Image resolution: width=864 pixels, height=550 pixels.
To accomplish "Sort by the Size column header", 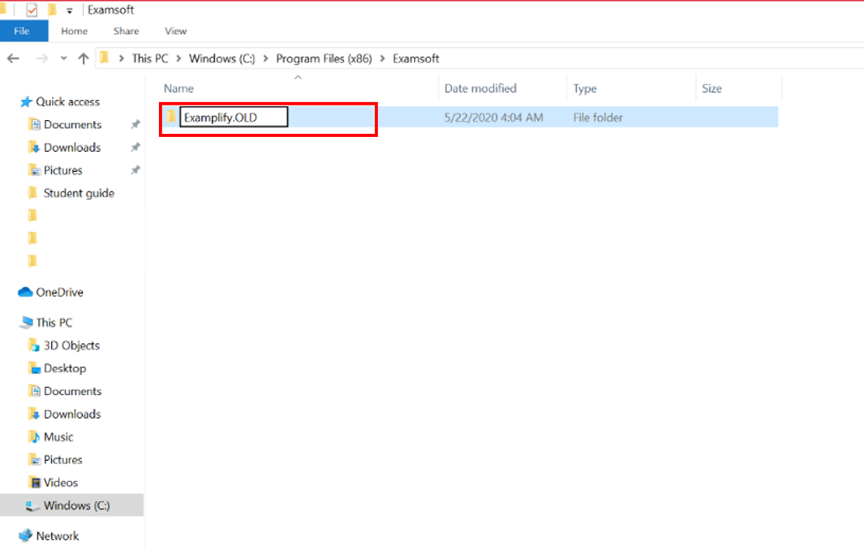I will point(712,88).
